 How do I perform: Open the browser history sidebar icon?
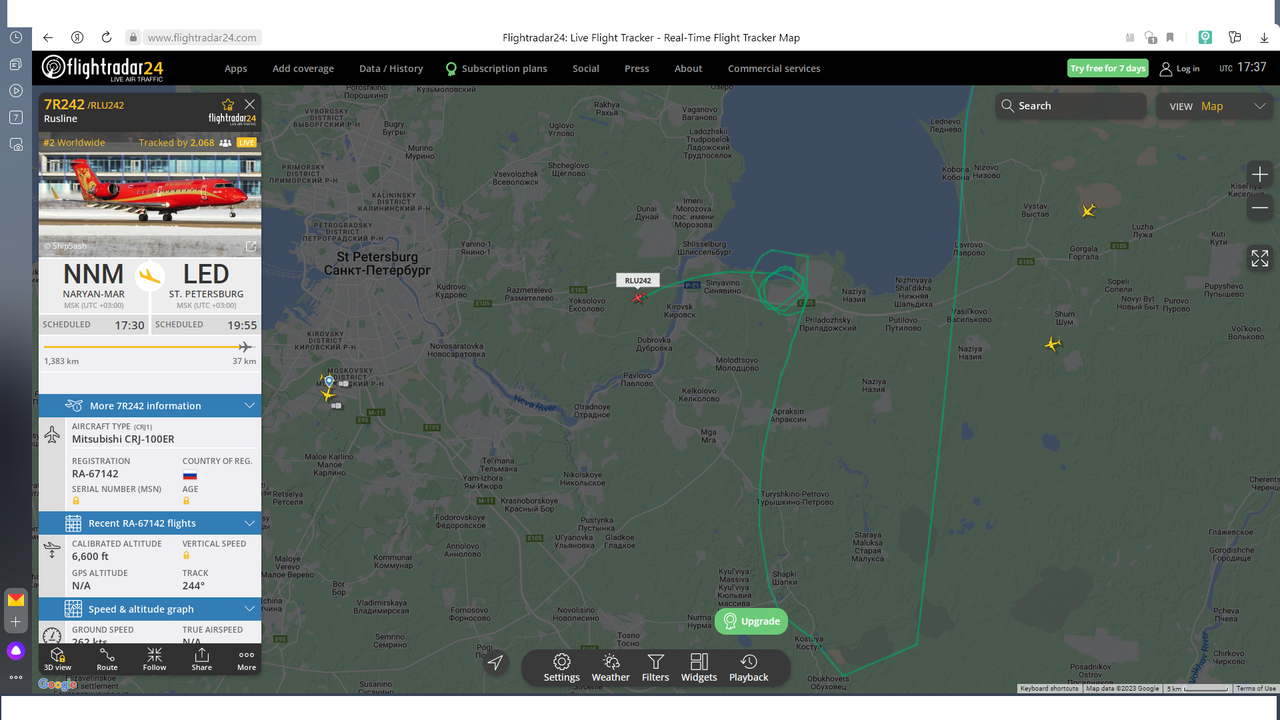pyautogui.click(x=16, y=37)
